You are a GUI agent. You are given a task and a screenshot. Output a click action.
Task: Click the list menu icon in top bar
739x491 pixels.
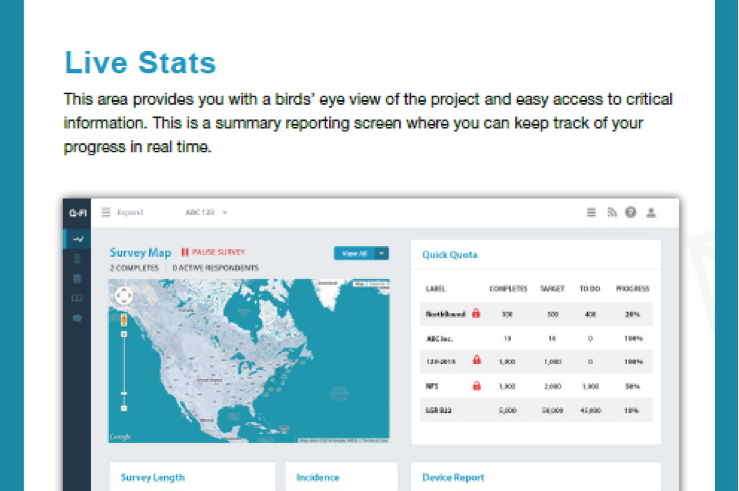pyautogui.click(x=591, y=212)
